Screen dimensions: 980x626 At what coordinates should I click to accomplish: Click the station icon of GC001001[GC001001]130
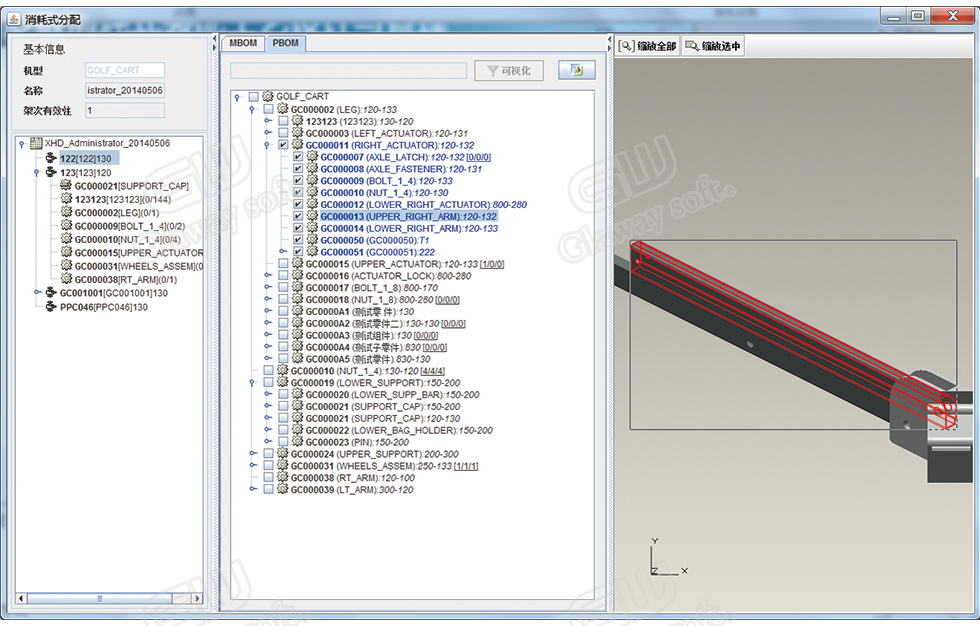click(x=51, y=292)
